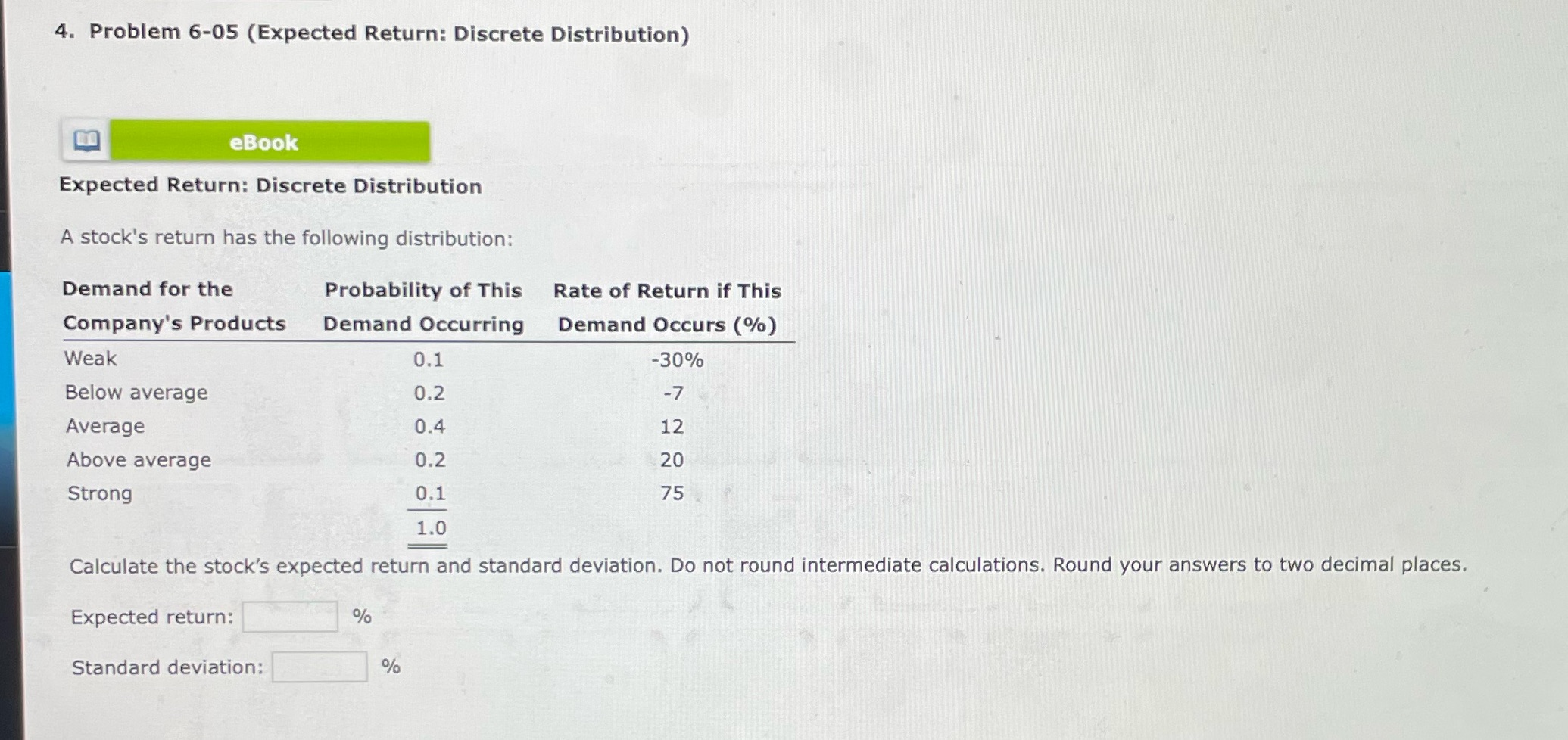Image resolution: width=1568 pixels, height=740 pixels.
Task: Select the problem title 'Problem 6-05'
Action: pyautogui.click(x=163, y=33)
